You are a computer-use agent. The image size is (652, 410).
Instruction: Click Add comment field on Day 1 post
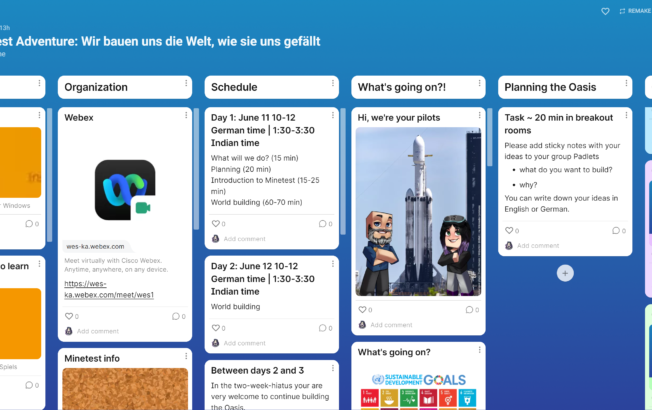pyautogui.click(x=244, y=239)
